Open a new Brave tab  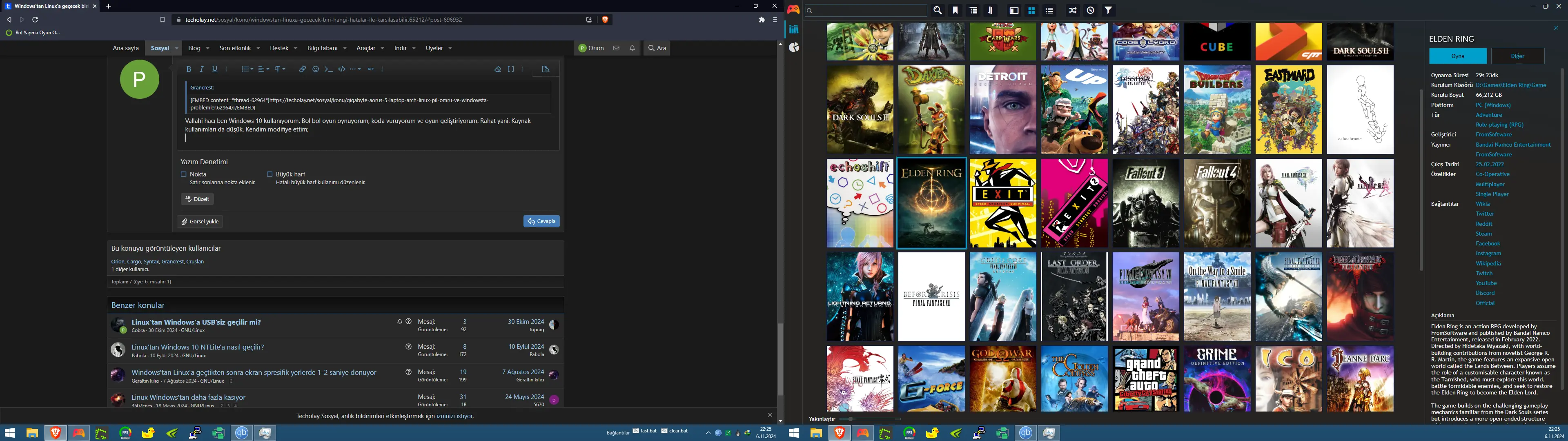109,6
